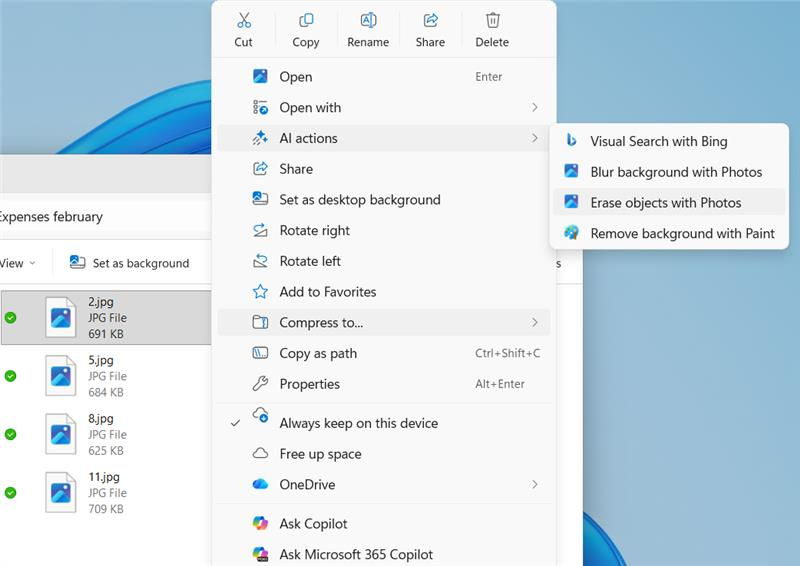Viewport: 800px width, 566px height.
Task: Click the Rotate left icon
Action: tap(260, 261)
